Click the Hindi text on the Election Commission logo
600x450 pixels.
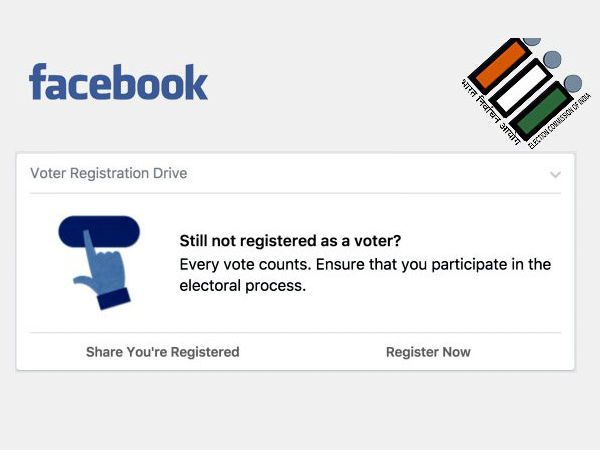click(x=482, y=106)
